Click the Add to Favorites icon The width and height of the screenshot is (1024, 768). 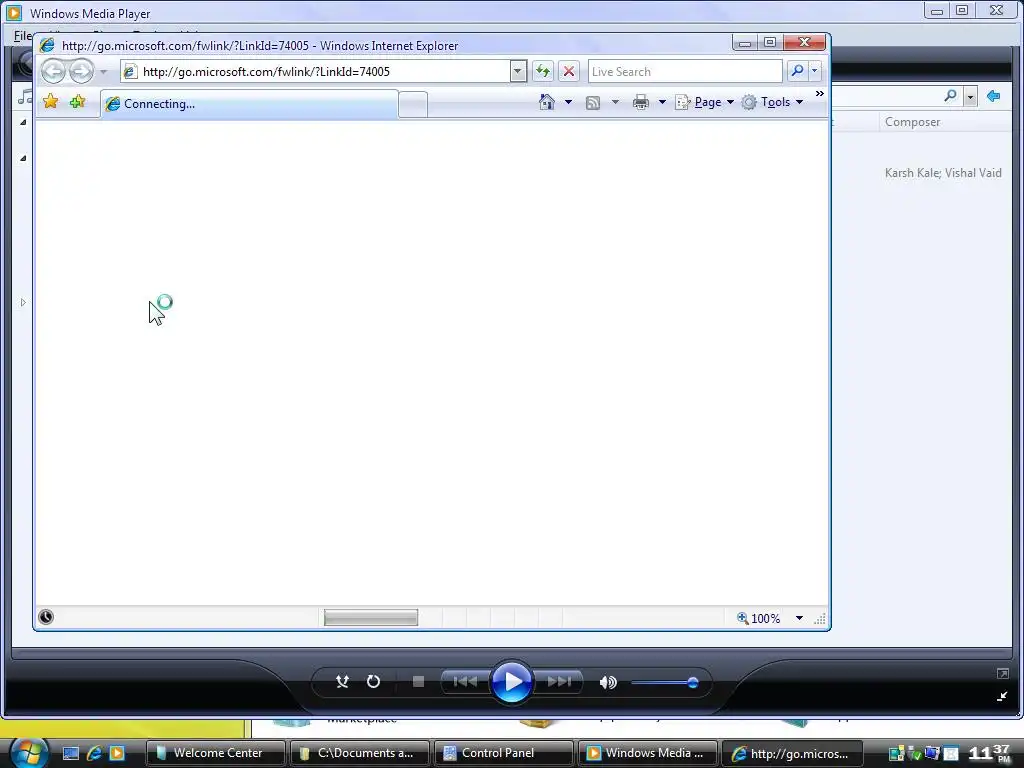78,102
